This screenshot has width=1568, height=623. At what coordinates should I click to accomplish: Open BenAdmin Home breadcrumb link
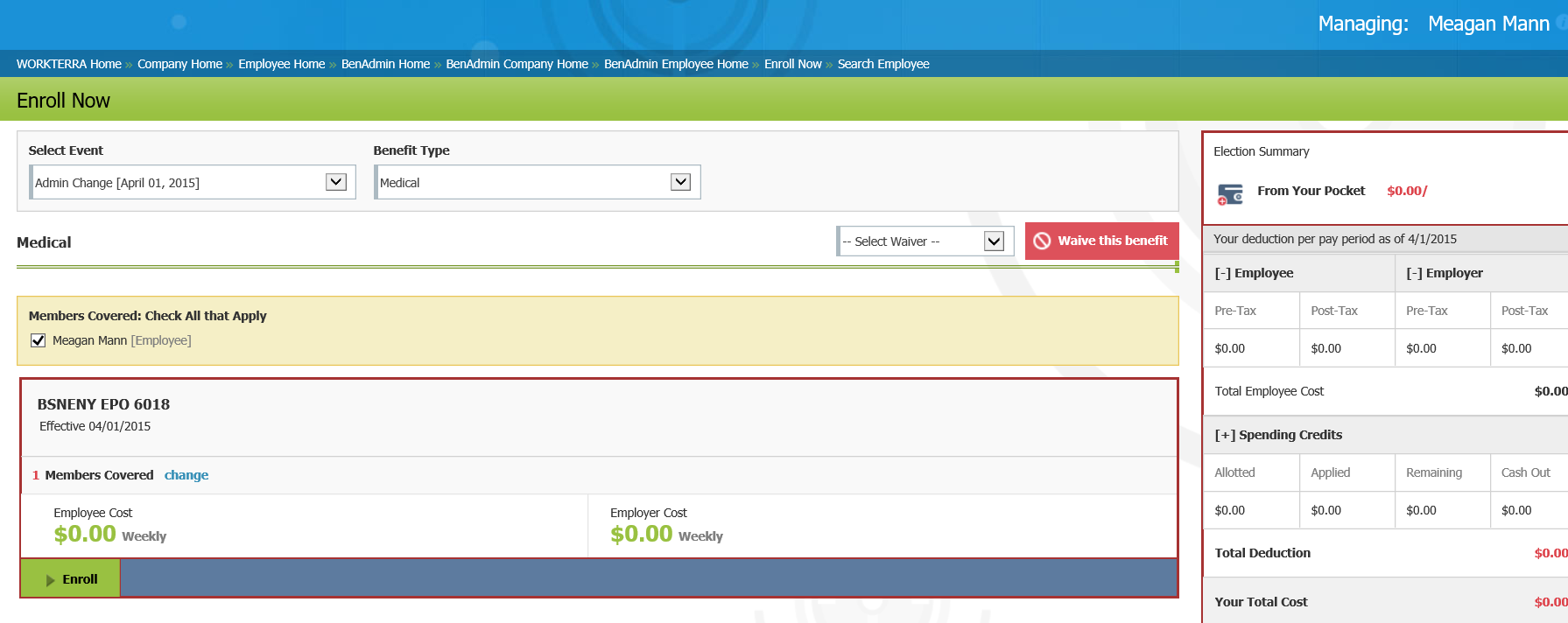tap(385, 64)
